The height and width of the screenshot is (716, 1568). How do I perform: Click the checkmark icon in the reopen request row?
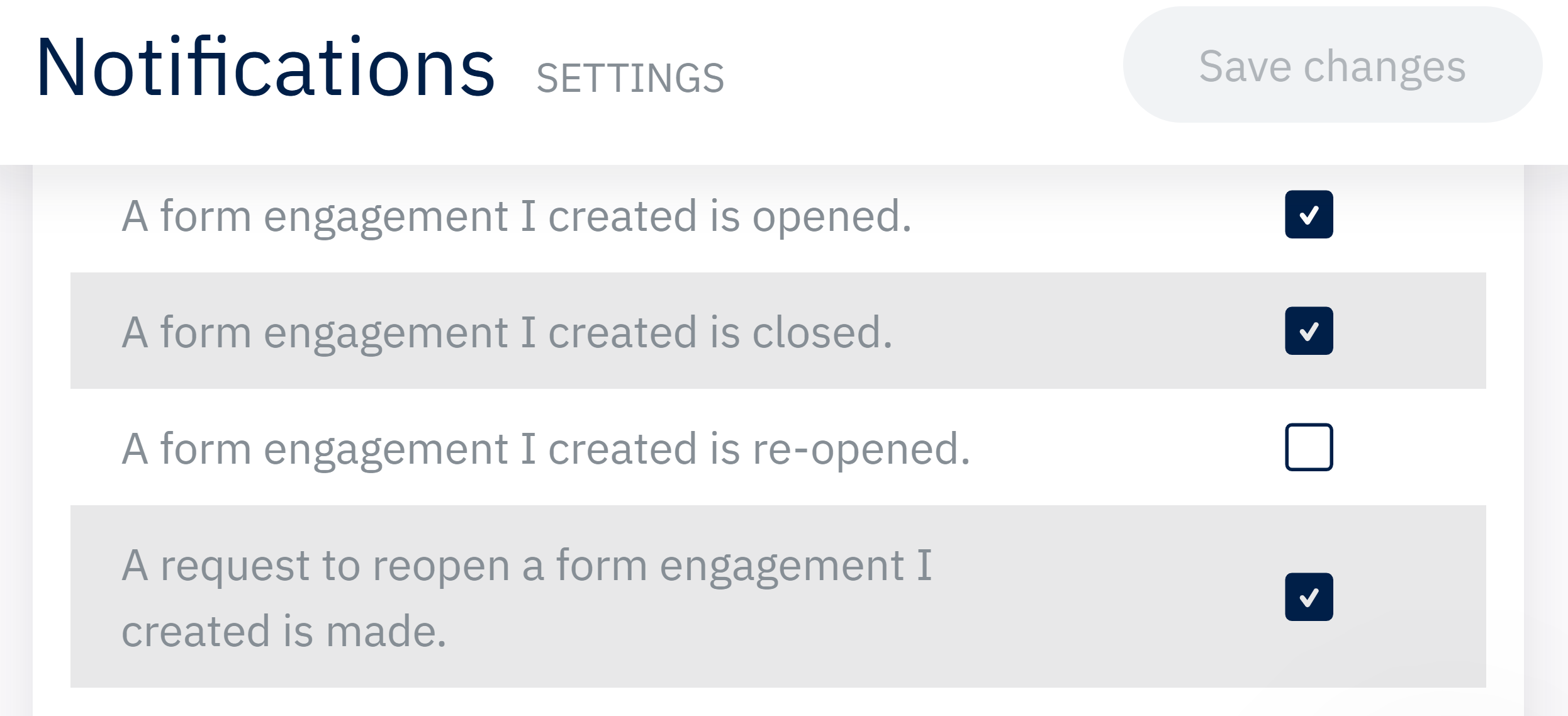(1309, 597)
